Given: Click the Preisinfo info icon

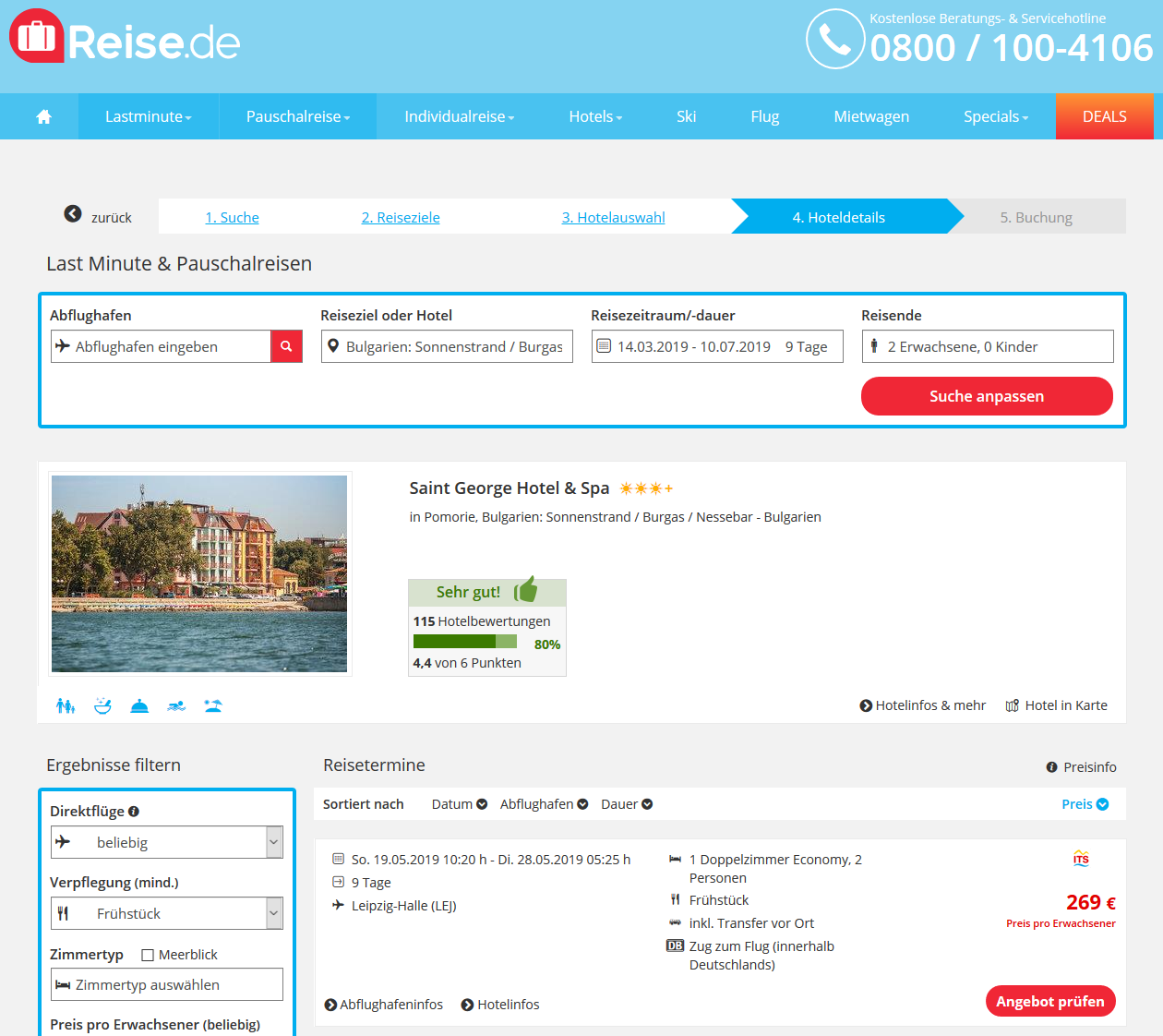Looking at the screenshot, I should [1051, 767].
